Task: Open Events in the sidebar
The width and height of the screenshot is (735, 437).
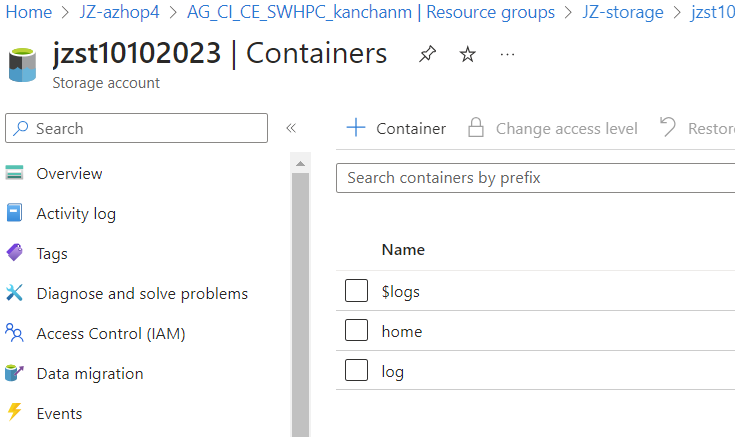Action: coord(60,414)
